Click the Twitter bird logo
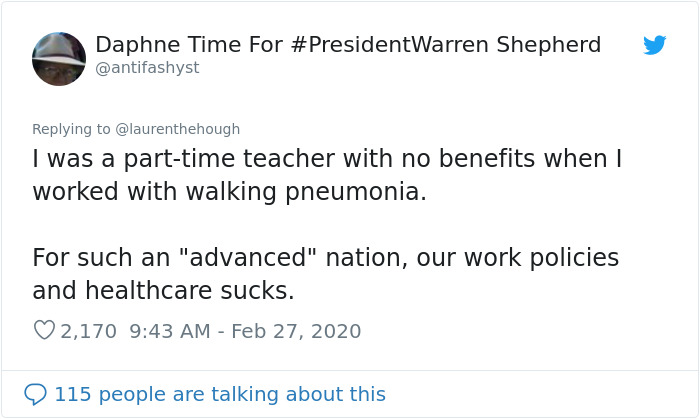Viewport: 700px width, 419px height. pos(655,46)
